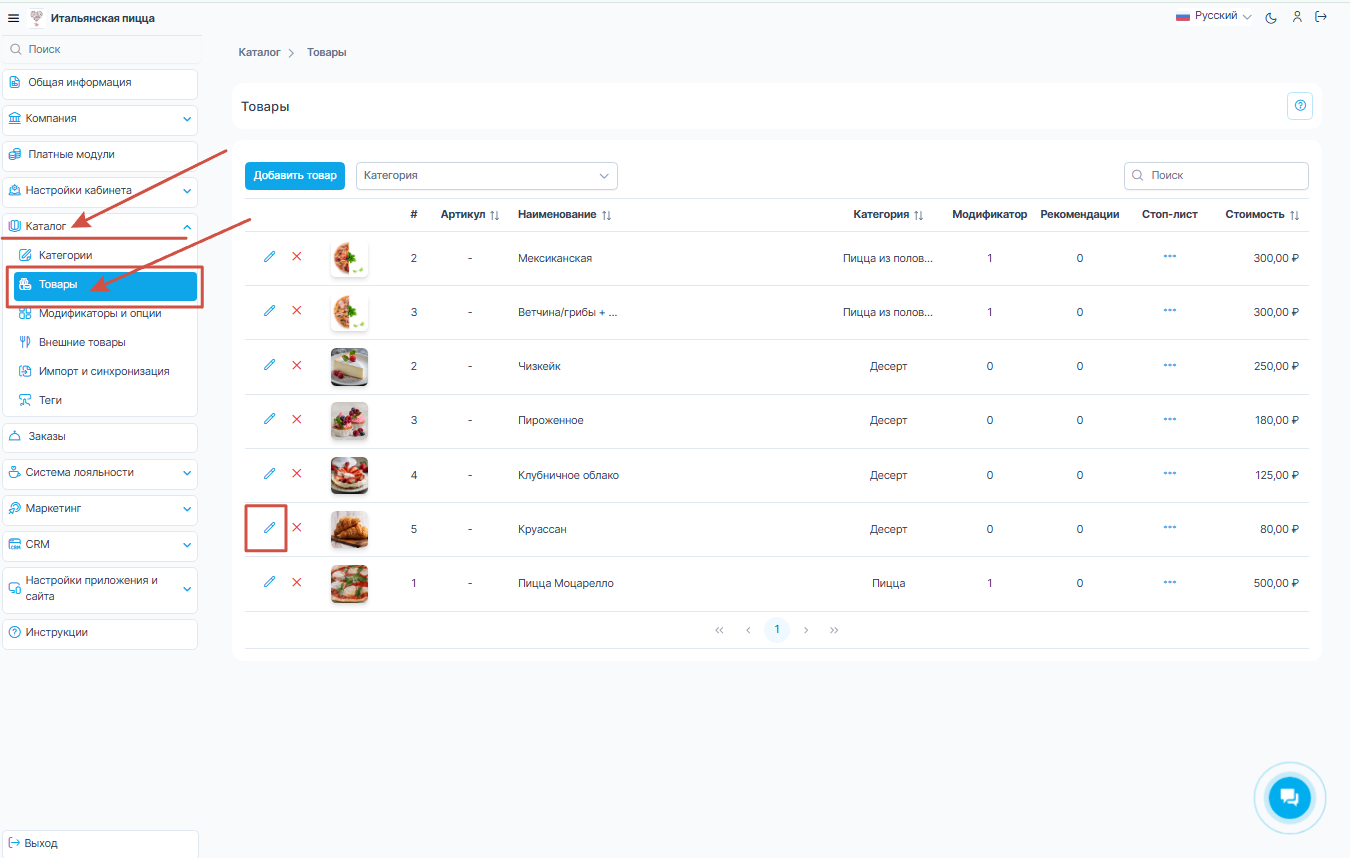
Task: Edit the Чизкейк product
Action: click(x=269, y=365)
